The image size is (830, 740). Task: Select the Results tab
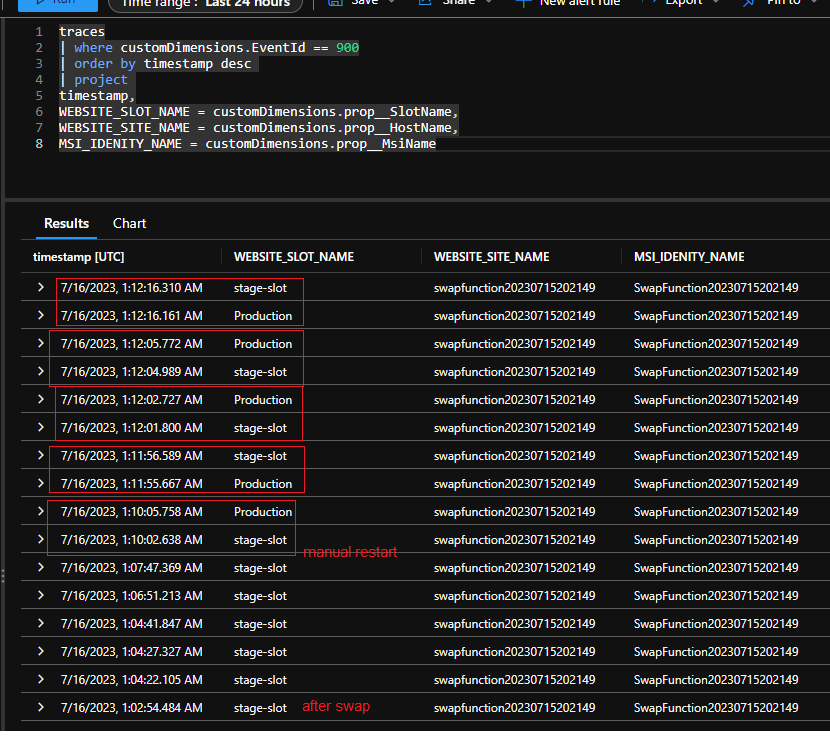tap(65, 223)
